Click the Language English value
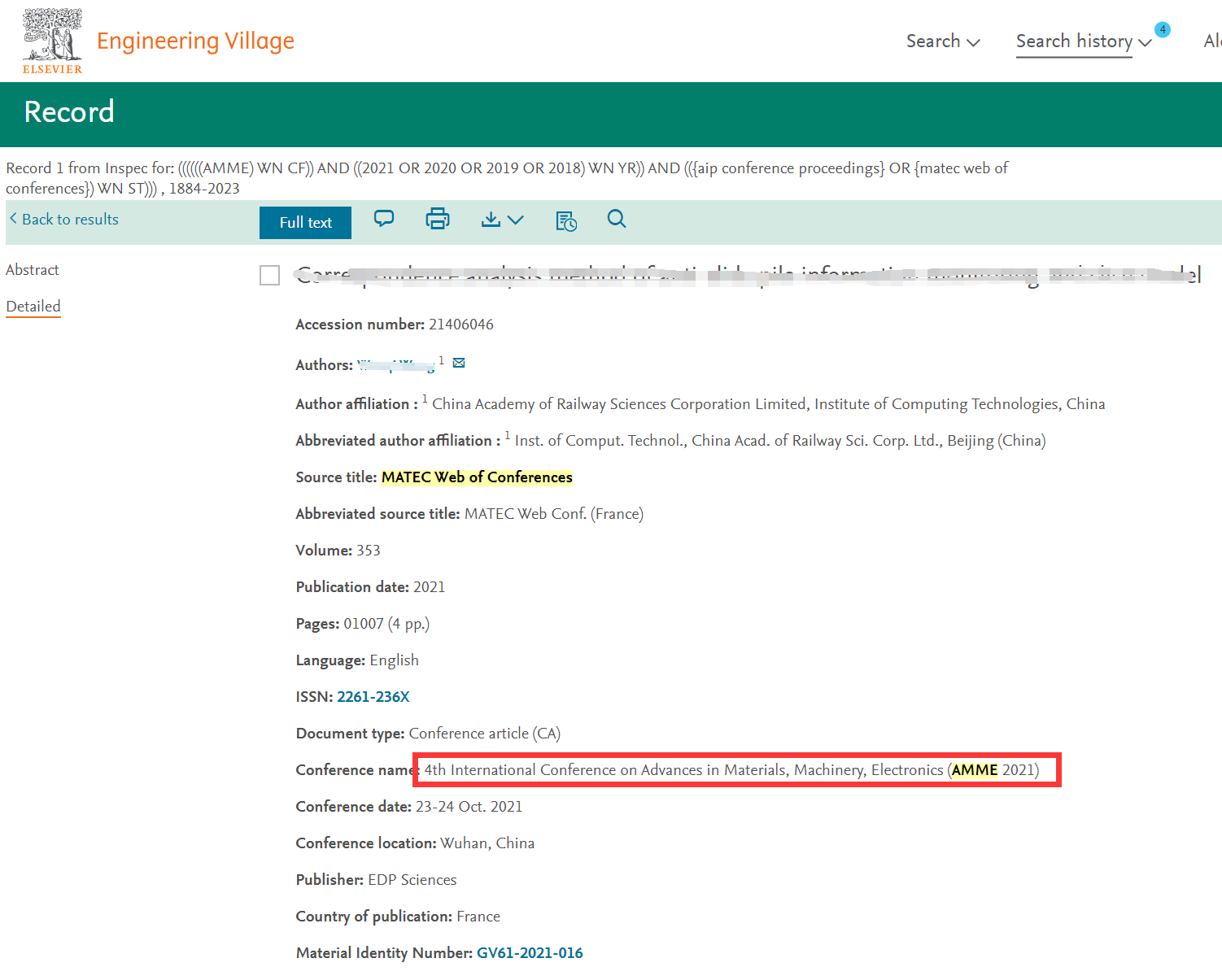1222x980 pixels. (395, 660)
